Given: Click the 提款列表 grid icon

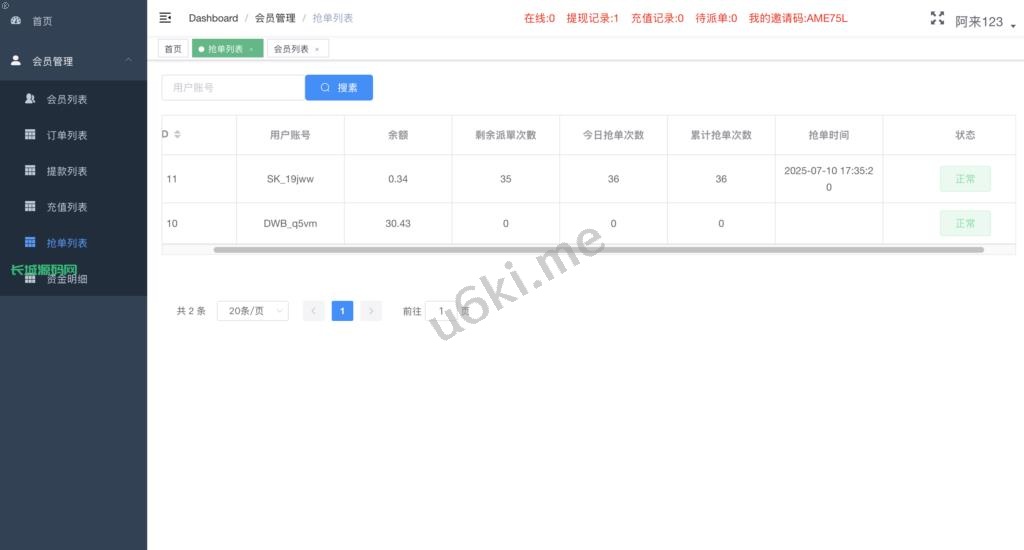Looking at the screenshot, I should click(x=30, y=171).
